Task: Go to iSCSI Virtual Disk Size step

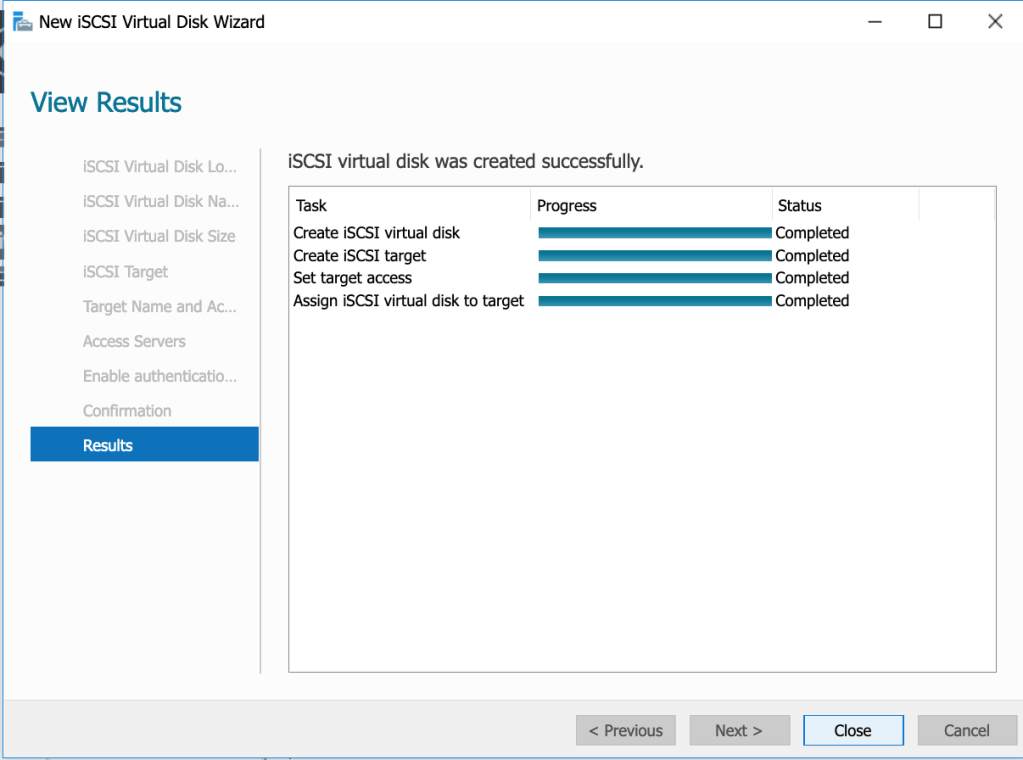Action: point(159,236)
